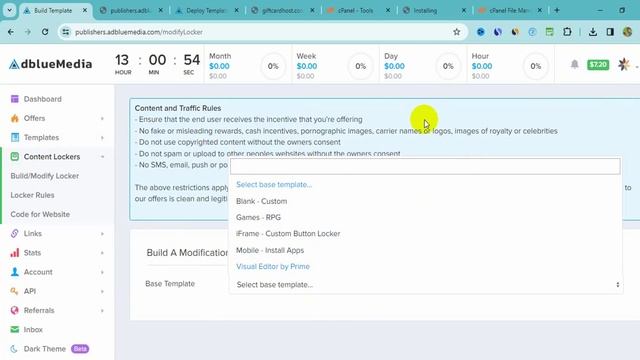
Task: Click the AdblueMedia logo
Action: (x=51, y=64)
